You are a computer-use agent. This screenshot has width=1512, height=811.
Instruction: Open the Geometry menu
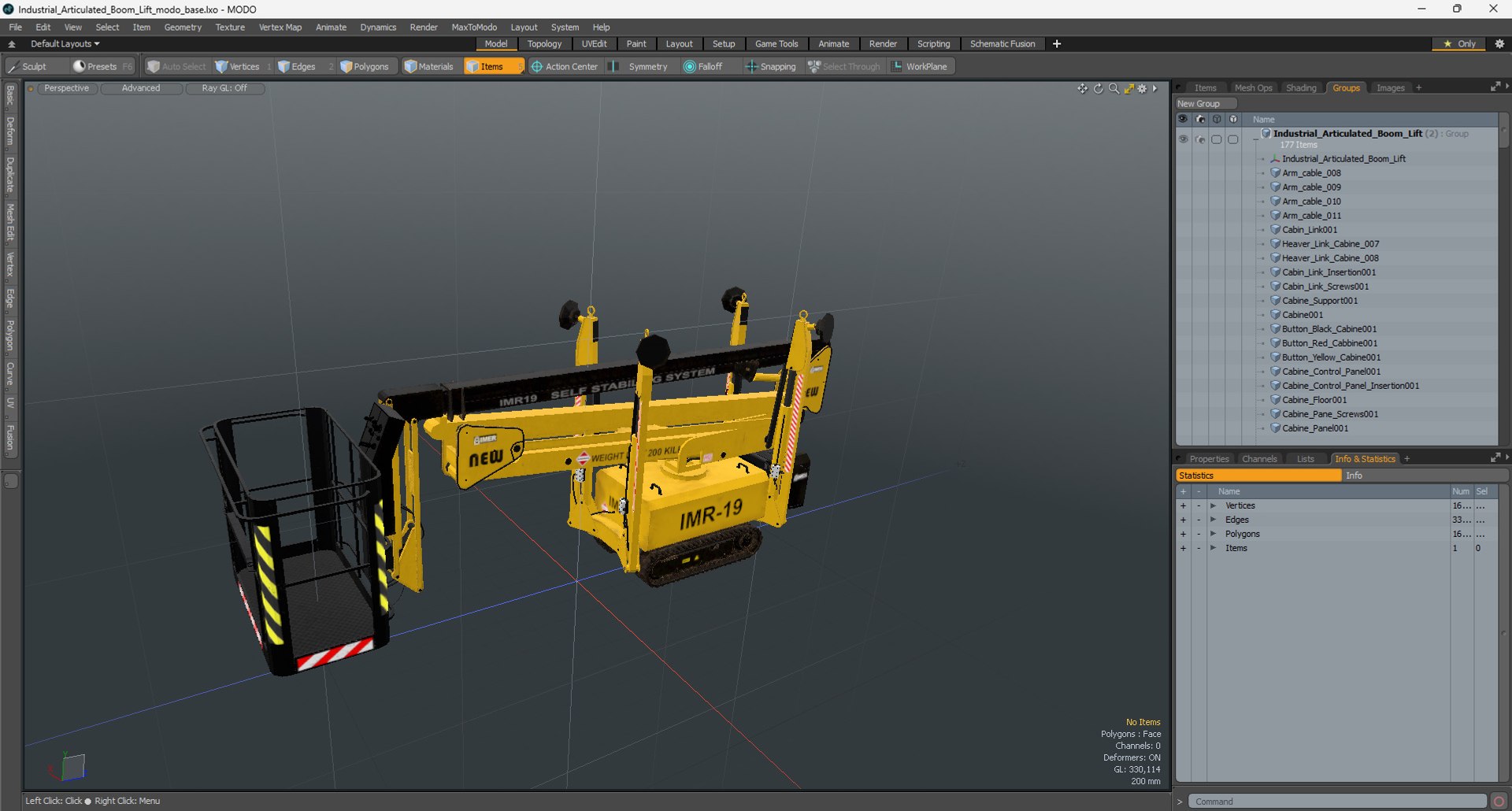[x=183, y=27]
